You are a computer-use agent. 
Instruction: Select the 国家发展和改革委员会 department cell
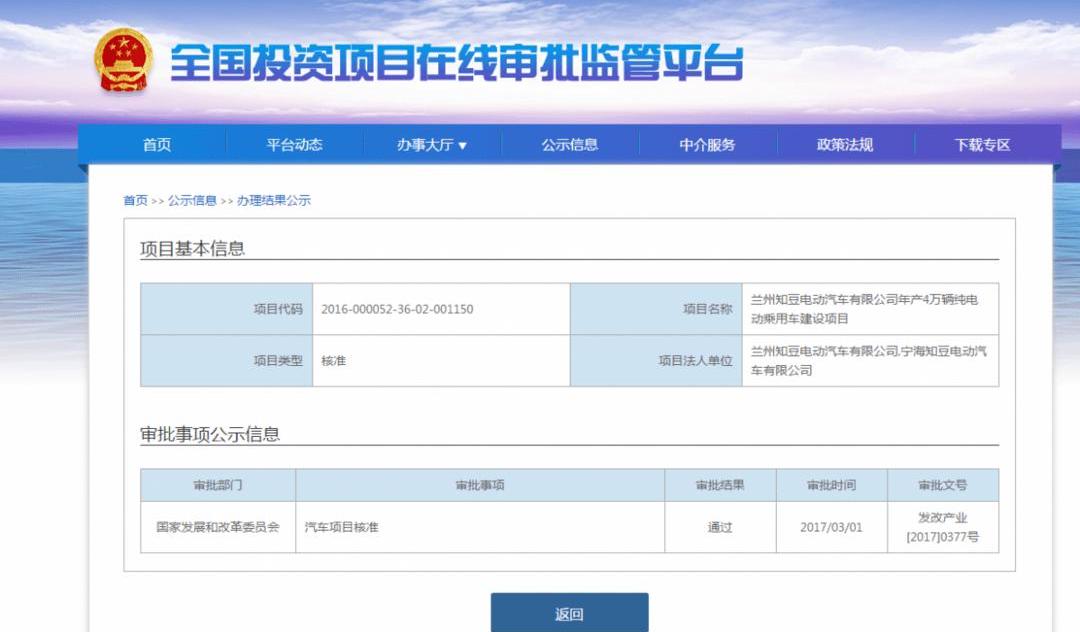point(218,527)
